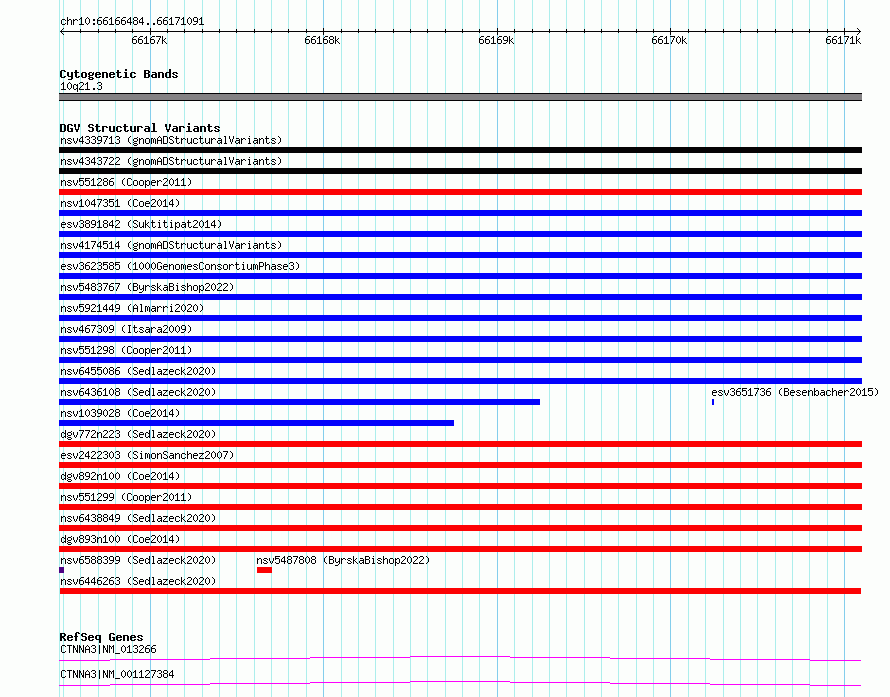Click the 66171k ruler tick label
This screenshot has height=697, width=890.
[843, 40]
